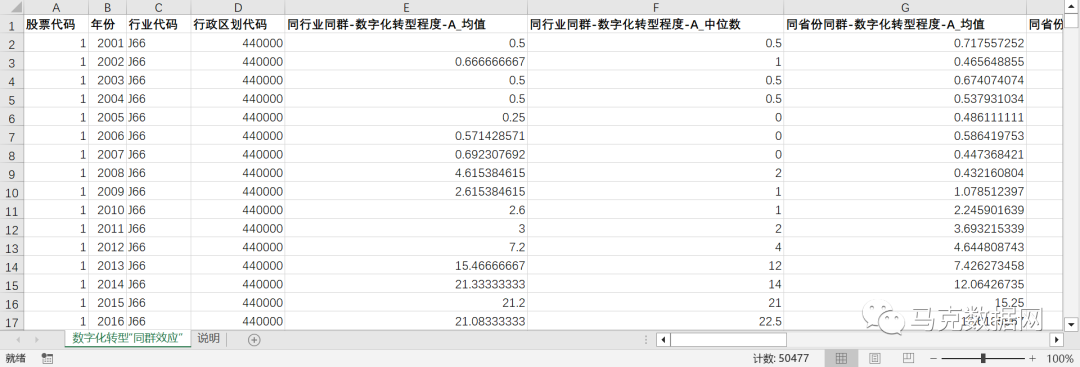Click 同省份同群-数字化转型程度-A_均值 header cell
The height and width of the screenshot is (367, 1080).
click(x=905, y=25)
